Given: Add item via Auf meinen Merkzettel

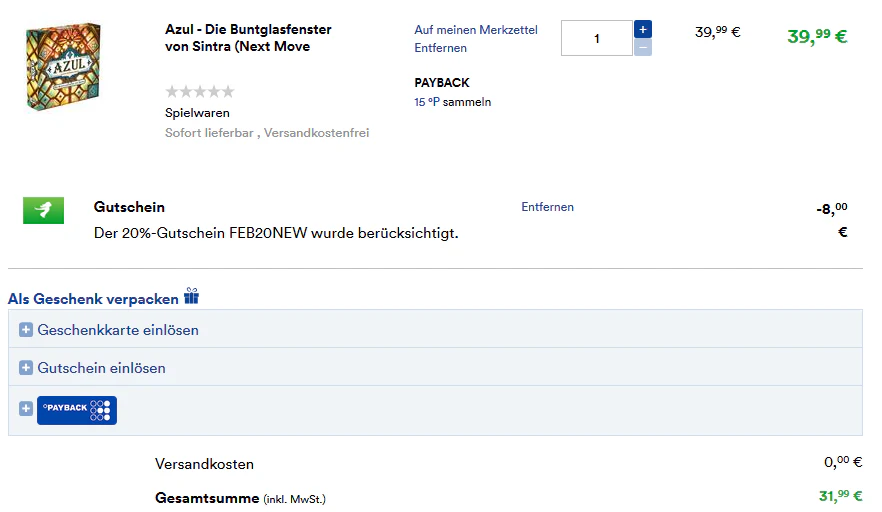Looking at the screenshot, I should click(476, 30).
